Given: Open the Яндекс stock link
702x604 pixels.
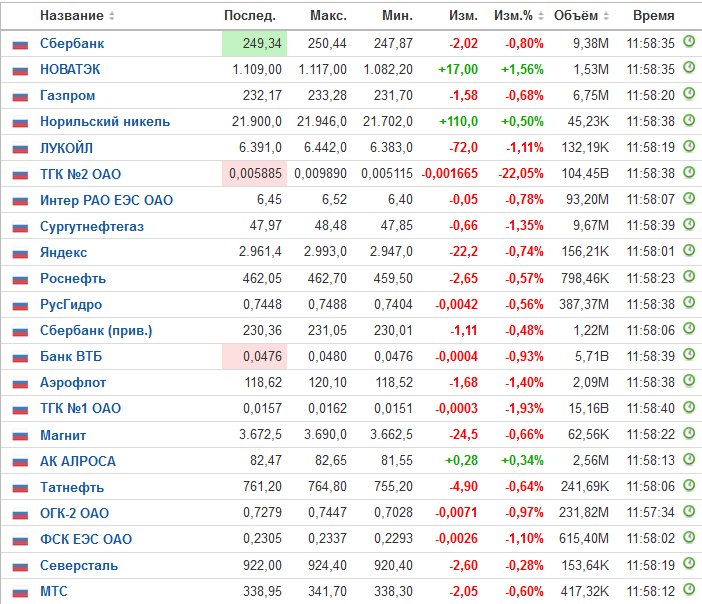Looking at the screenshot, I should pos(64,252).
